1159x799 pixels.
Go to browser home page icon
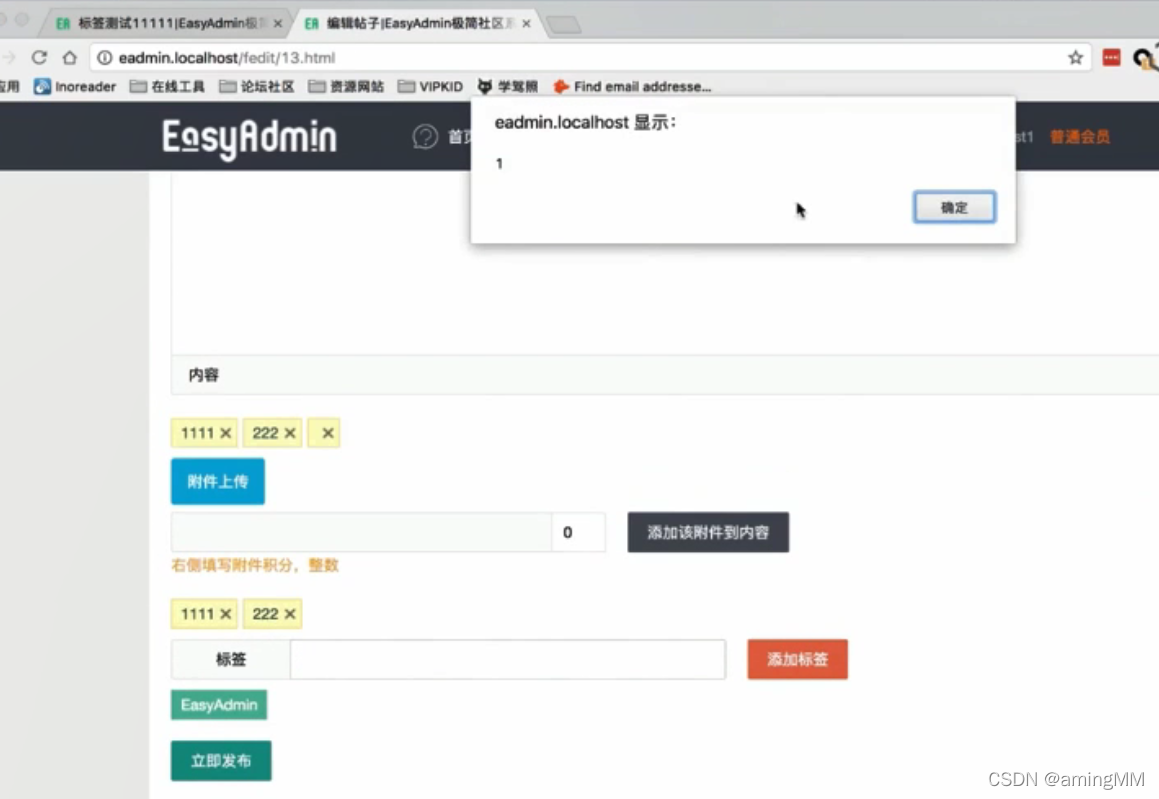coord(69,58)
